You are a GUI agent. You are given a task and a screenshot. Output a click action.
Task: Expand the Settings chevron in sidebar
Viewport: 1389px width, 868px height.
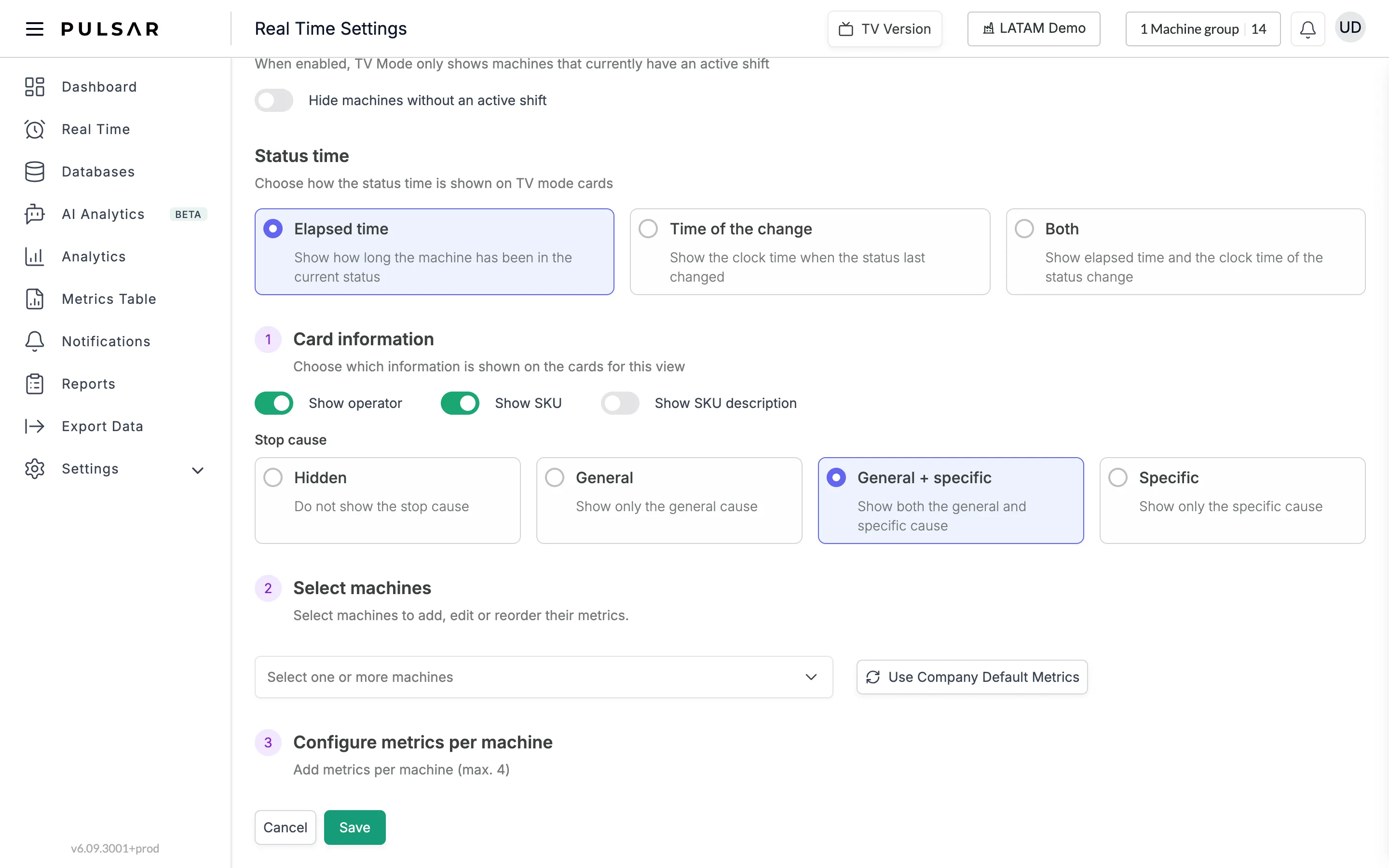click(197, 470)
